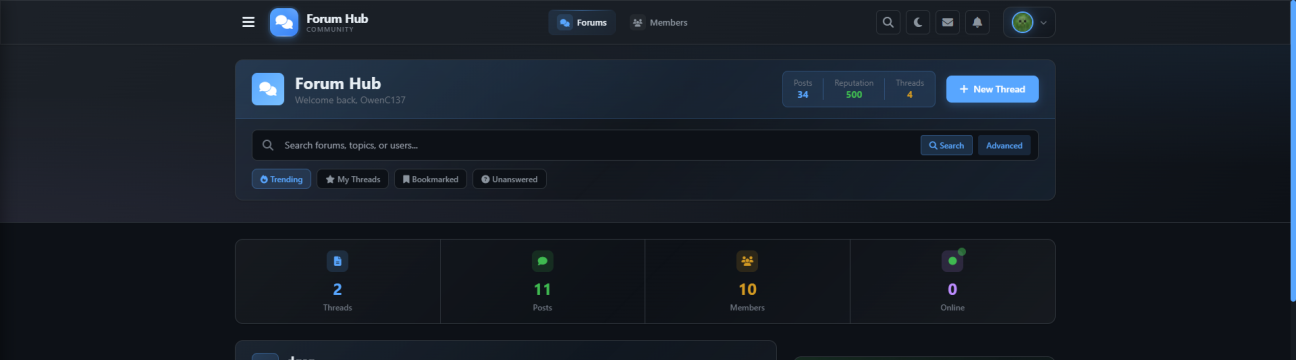Click the Reputation 500 stat
This screenshot has width=1296, height=360.
854,89
